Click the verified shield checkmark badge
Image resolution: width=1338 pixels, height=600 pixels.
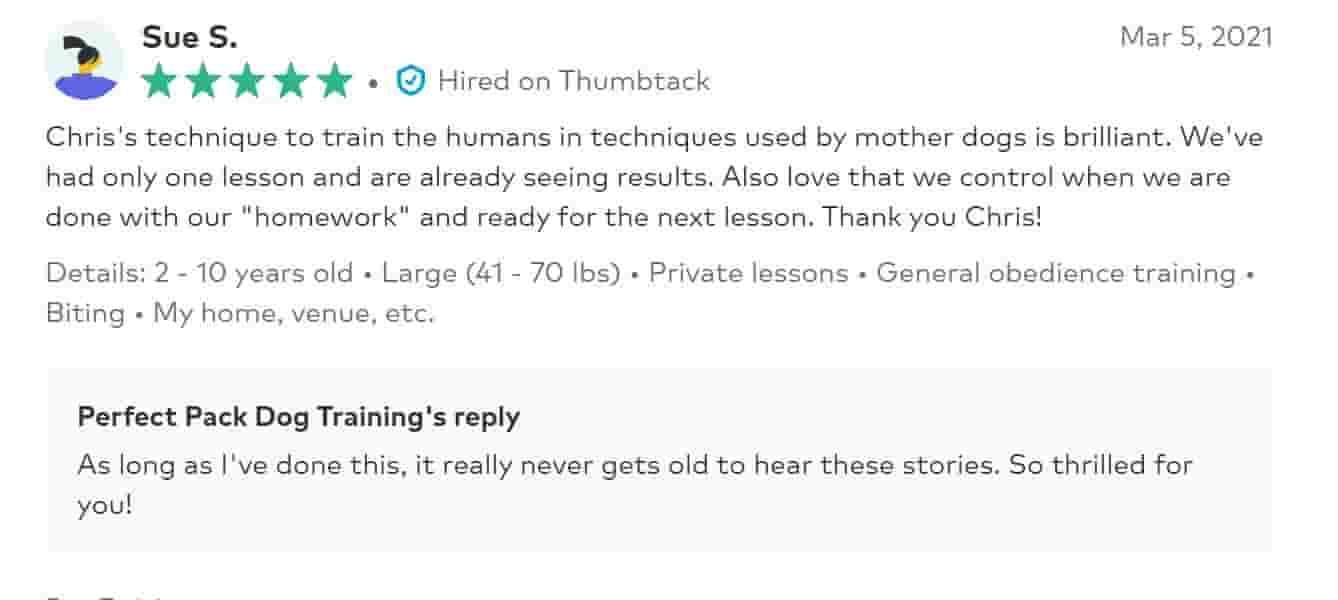[410, 81]
